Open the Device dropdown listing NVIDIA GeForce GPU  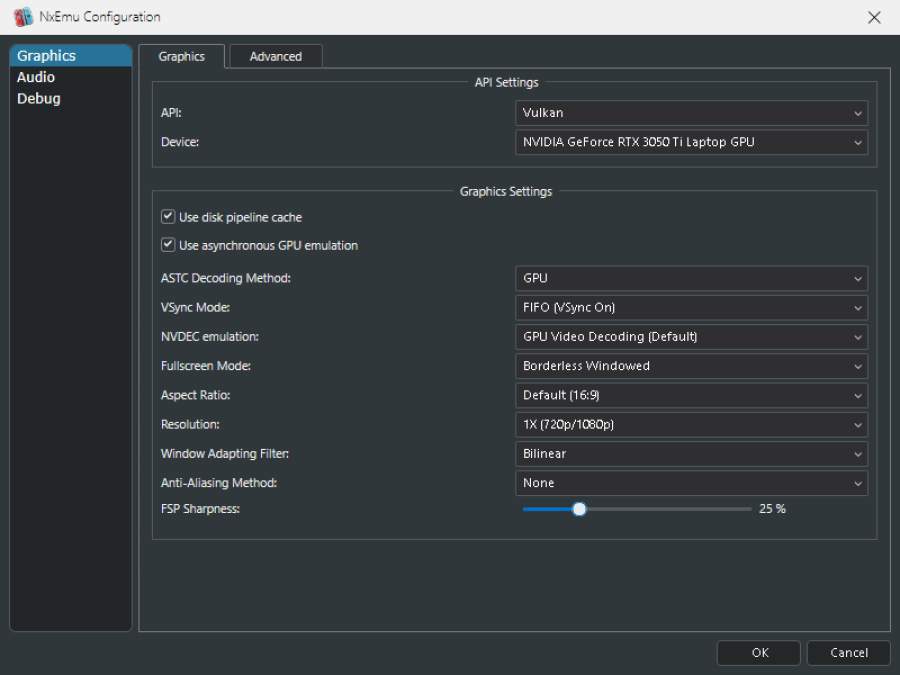691,142
